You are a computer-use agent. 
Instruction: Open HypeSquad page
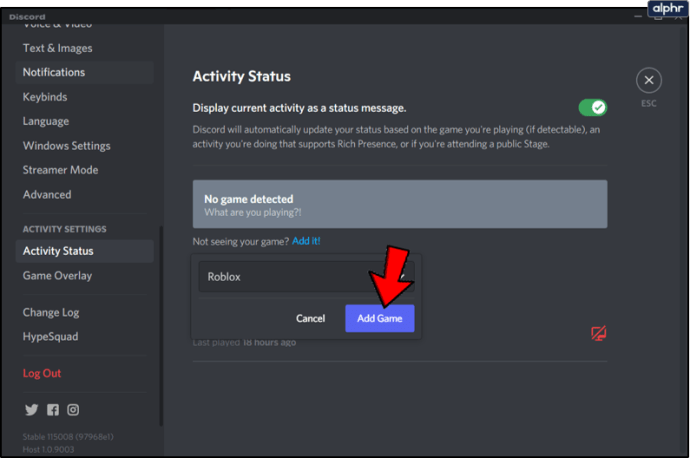50,337
